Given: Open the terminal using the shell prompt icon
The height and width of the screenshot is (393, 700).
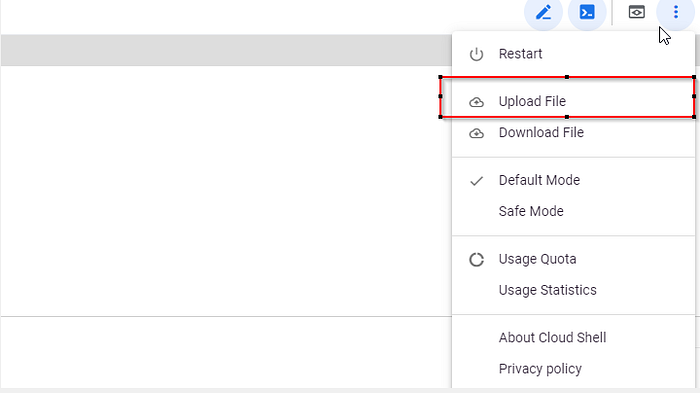Looking at the screenshot, I should point(587,13).
